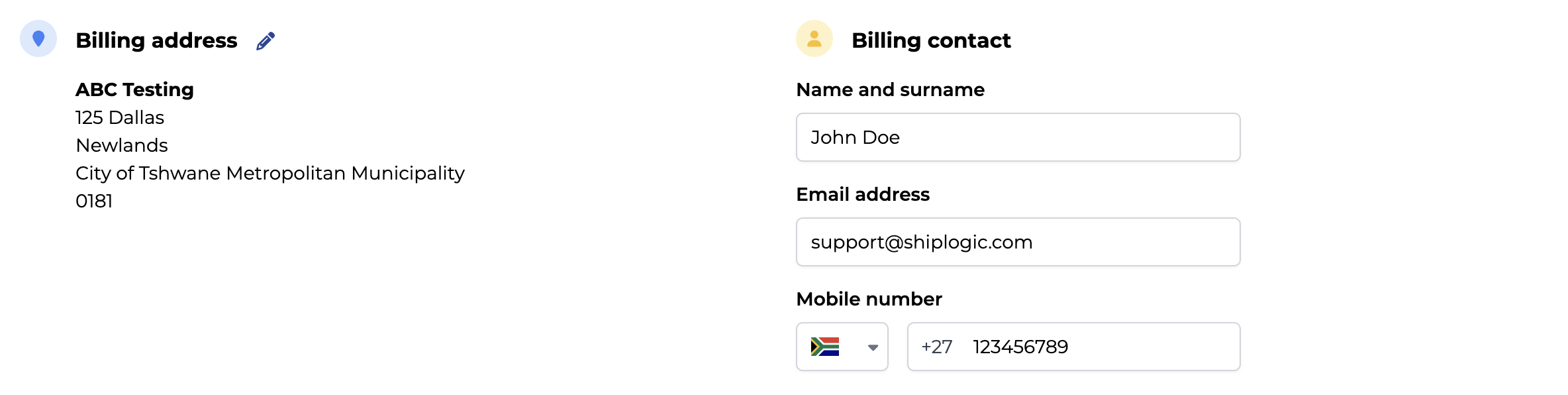The width and height of the screenshot is (1568, 395).
Task: Click the South African flag icon
Action: click(x=825, y=347)
